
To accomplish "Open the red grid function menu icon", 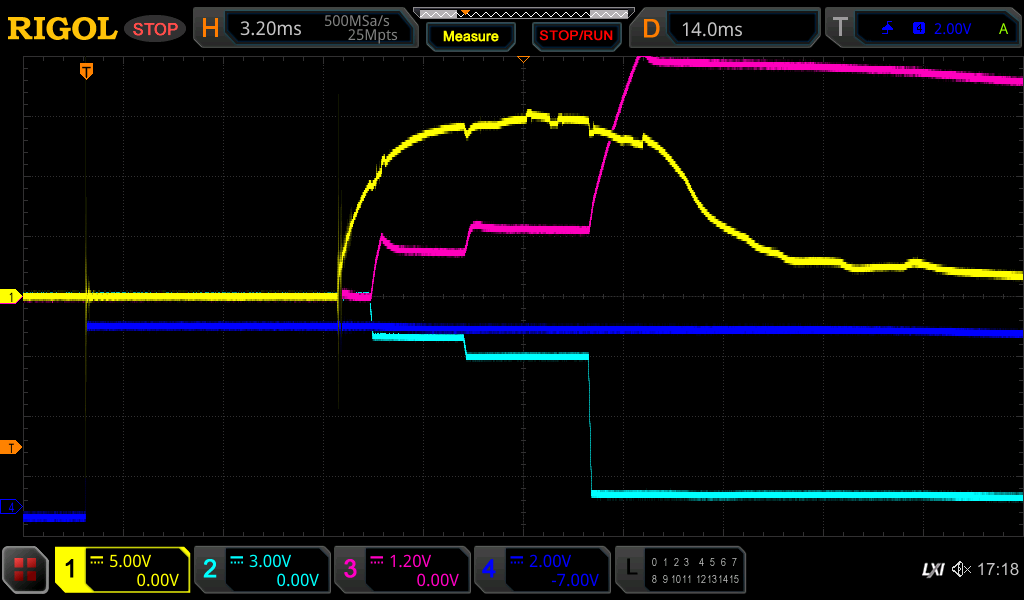I will point(27,570).
